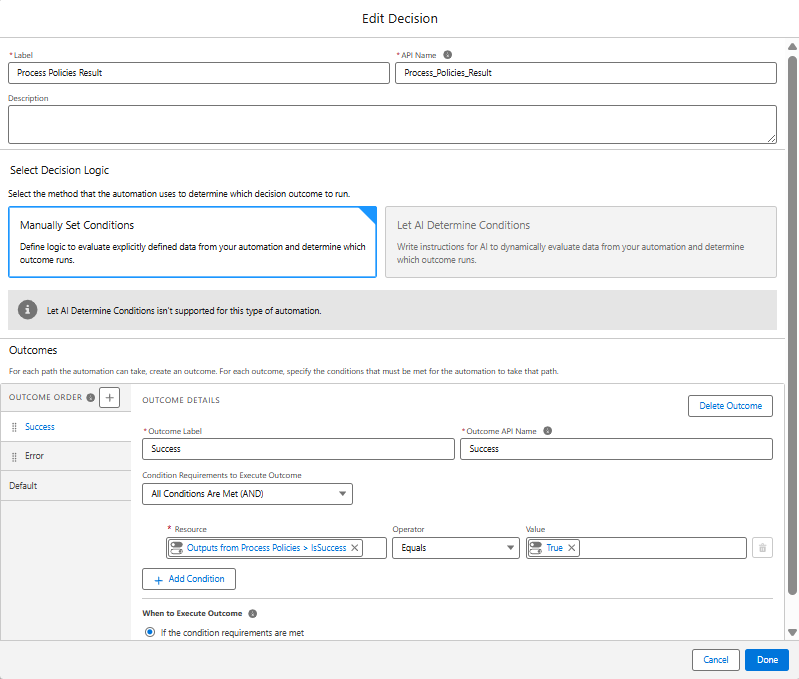Click the Outcome Order info icon

[91, 398]
